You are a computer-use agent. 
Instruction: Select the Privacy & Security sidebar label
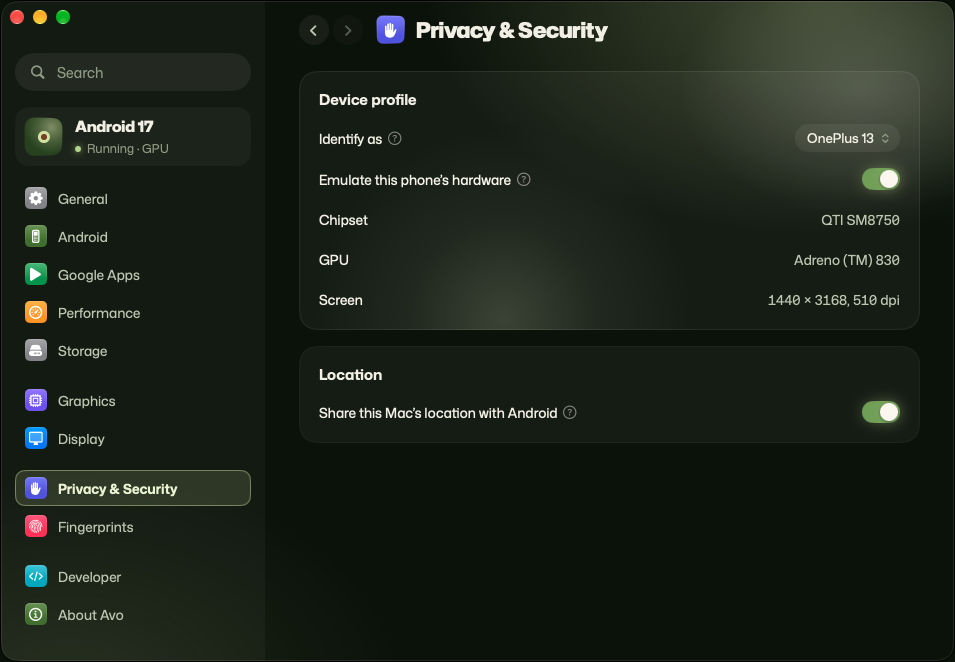coord(118,489)
